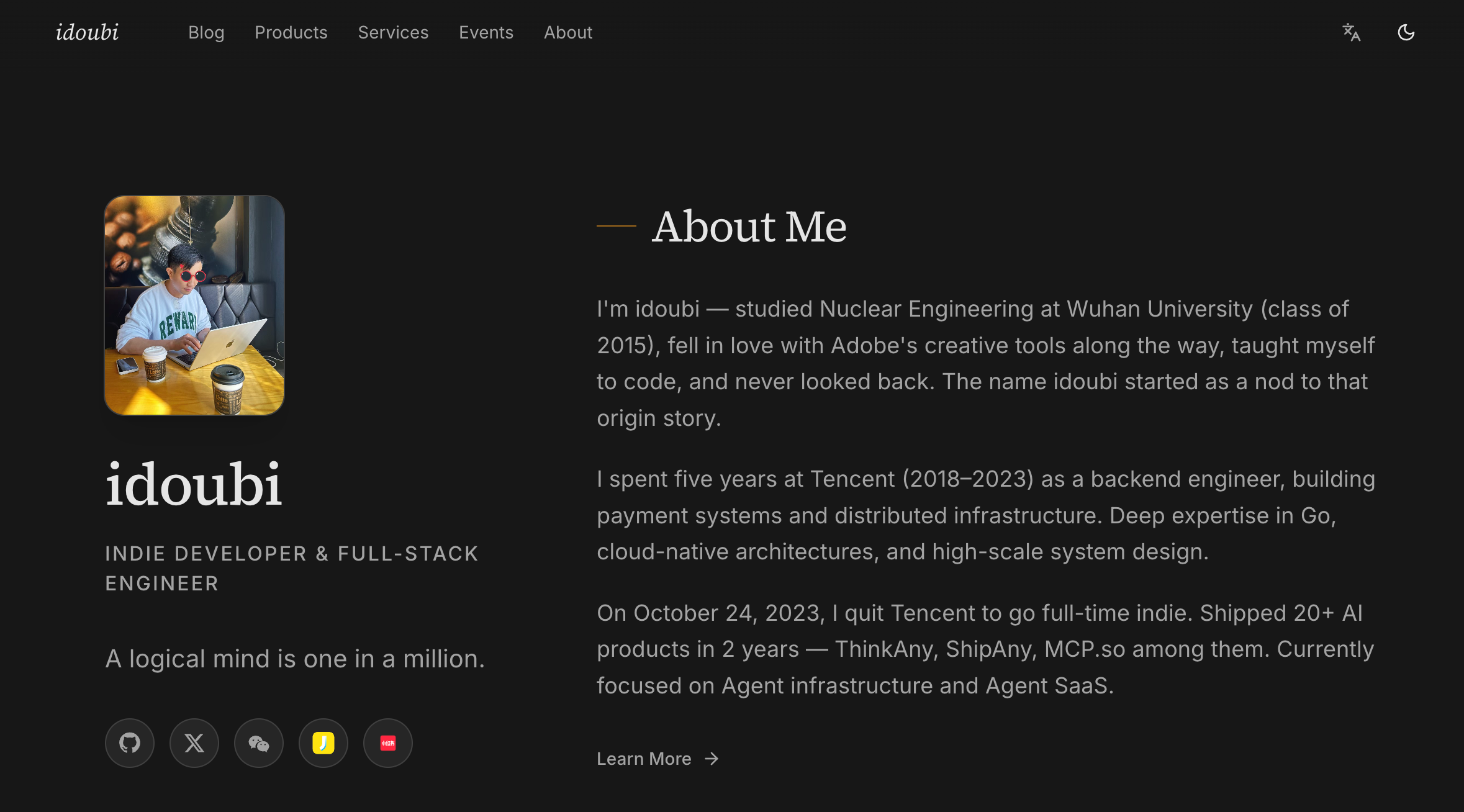
Task: Click the large idoubi name heading
Action: 194,484
